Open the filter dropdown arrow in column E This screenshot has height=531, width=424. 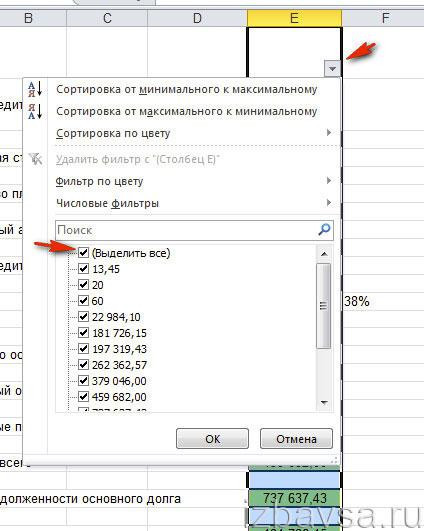pyautogui.click(x=332, y=69)
